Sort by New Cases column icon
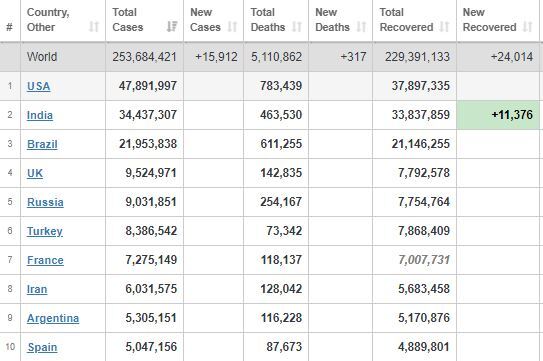The image size is (543, 361). pos(232,27)
